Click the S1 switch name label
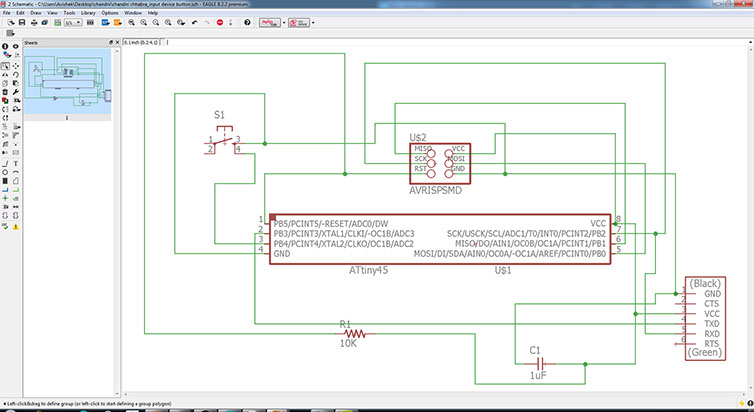 [x=219, y=115]
